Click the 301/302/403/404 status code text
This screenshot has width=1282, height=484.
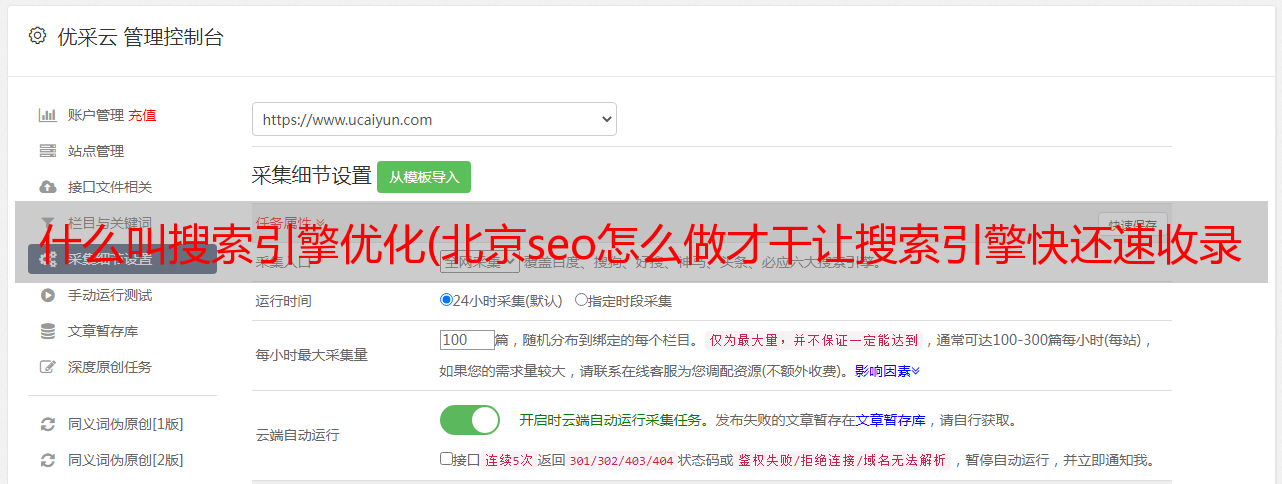[x=621, y=461]
